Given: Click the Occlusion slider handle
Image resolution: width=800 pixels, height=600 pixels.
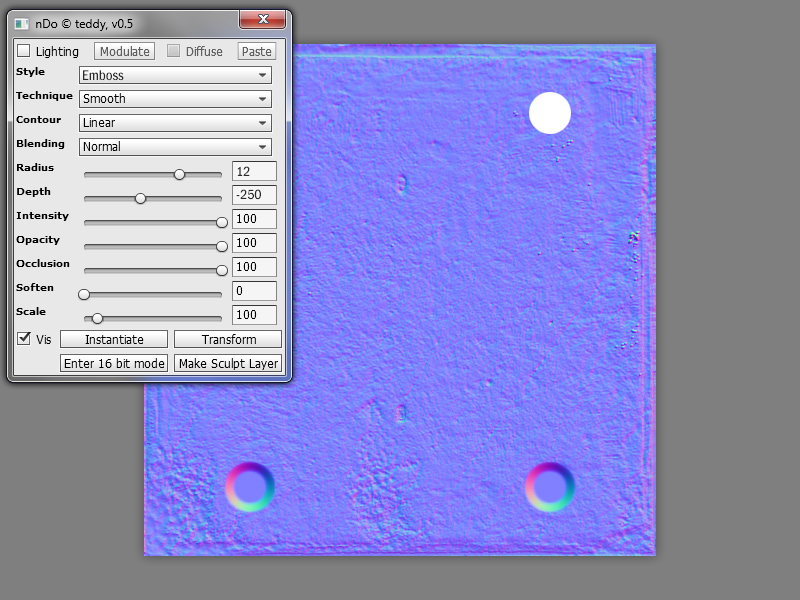Looking at the screenshot, I should (221, 270).
